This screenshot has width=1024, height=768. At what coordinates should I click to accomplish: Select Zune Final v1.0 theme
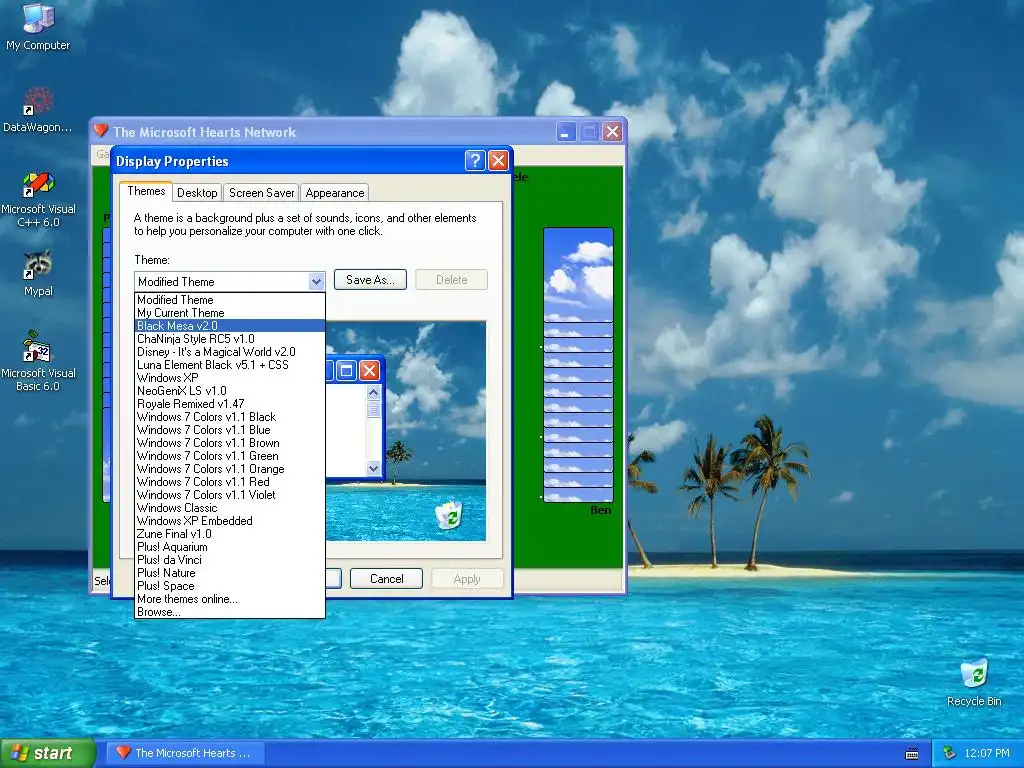pyautogui.click(x=229, y=534)
